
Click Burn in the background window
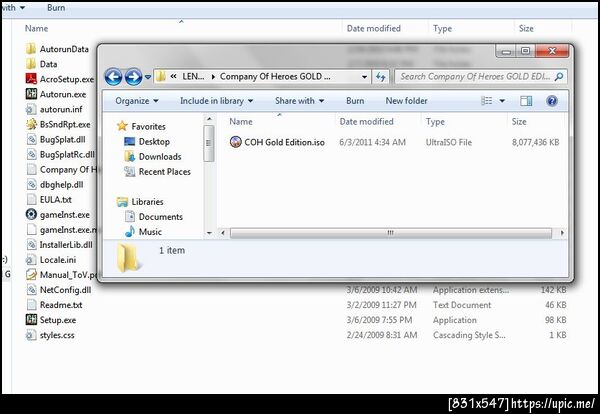[56, 7]
